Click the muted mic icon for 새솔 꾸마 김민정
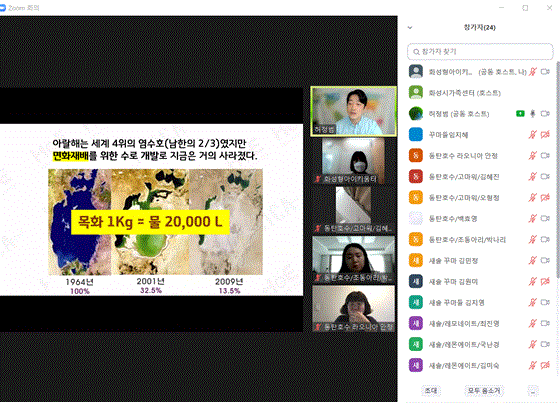Viewport: 560px width, 403px height. pyautogui.click(x=532, y=260)
